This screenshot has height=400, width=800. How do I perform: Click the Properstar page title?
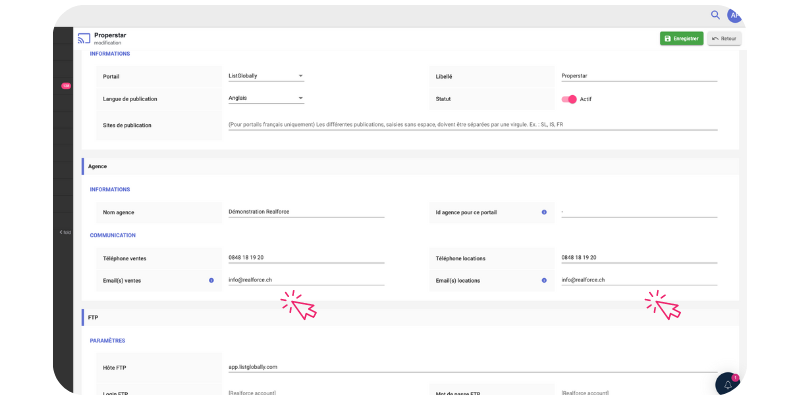coord(110,35)
